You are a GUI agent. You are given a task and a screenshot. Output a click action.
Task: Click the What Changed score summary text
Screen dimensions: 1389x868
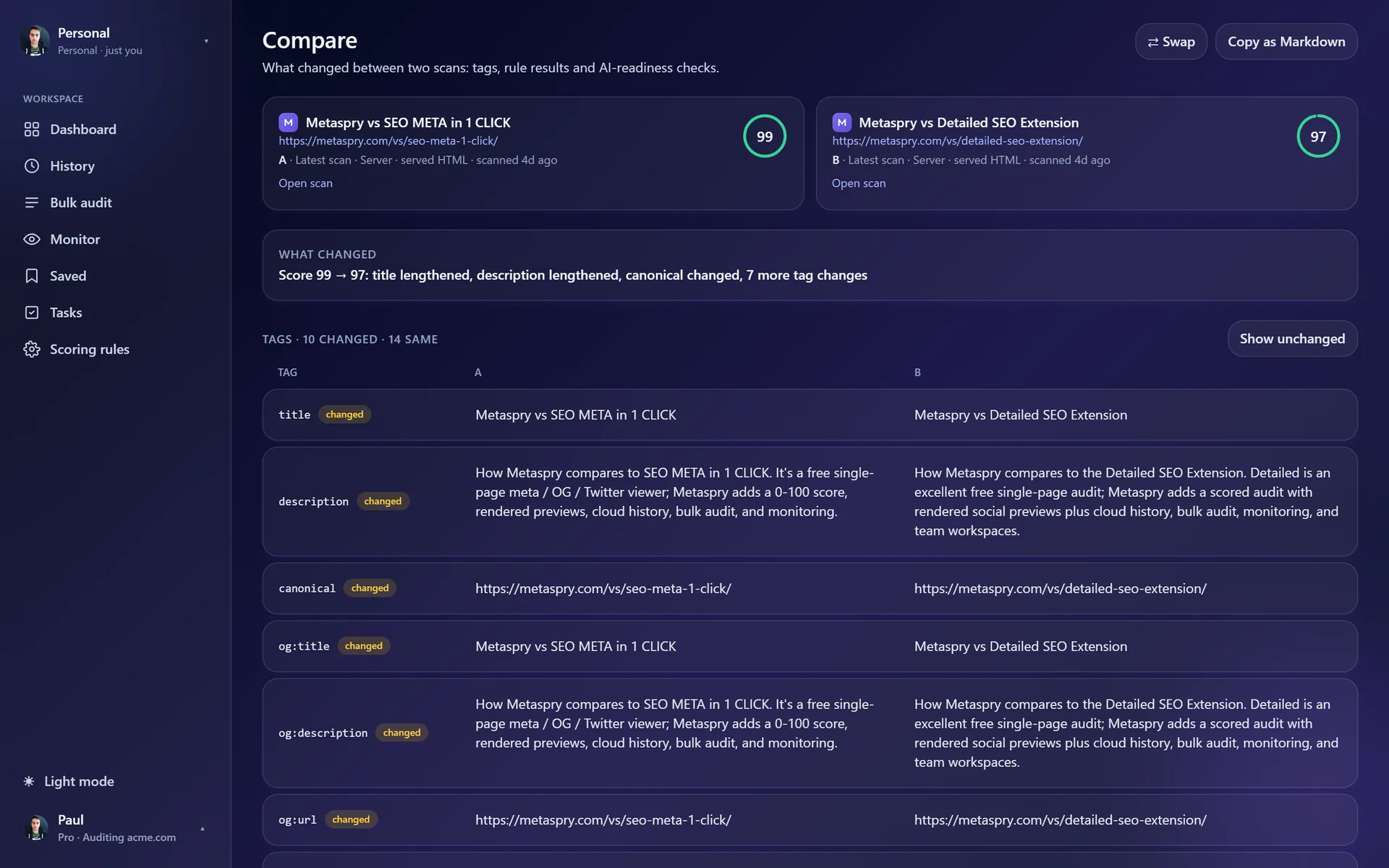point(572,275)
